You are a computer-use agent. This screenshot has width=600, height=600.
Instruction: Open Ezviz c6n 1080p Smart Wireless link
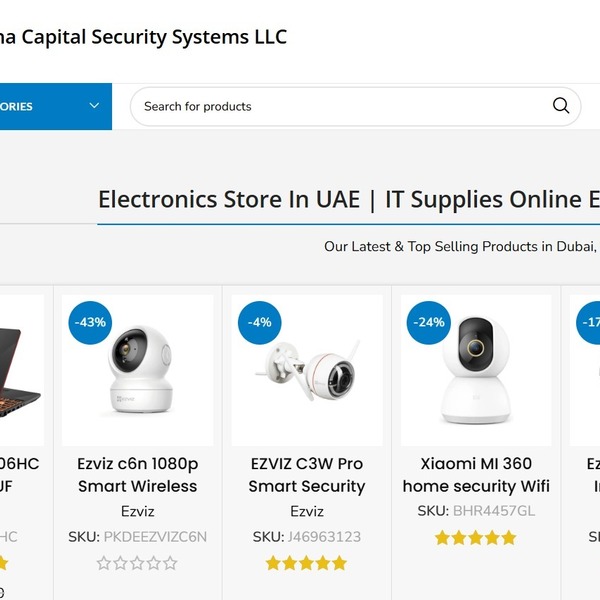[x=138, y=475]
